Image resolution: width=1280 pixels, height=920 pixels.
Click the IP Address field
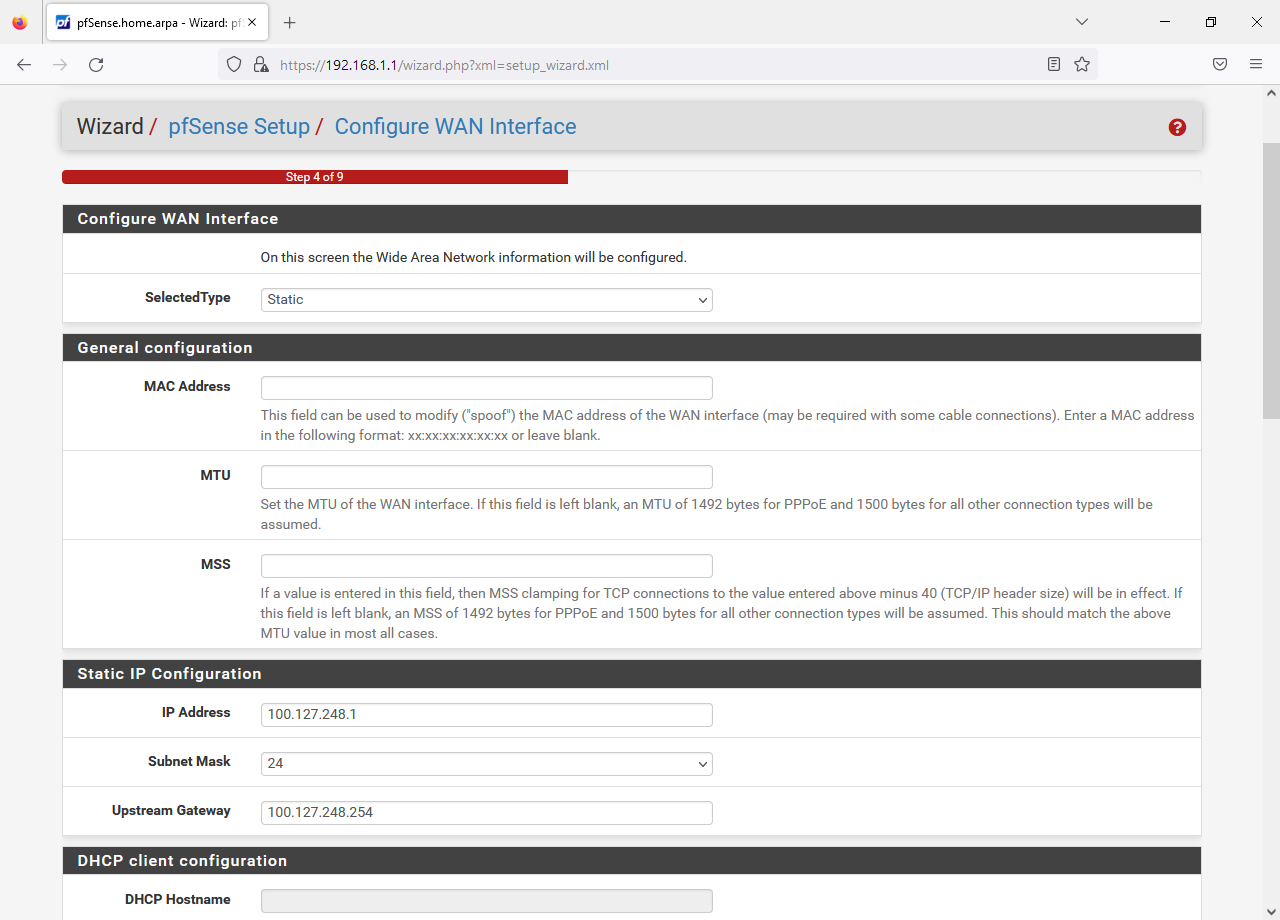487,714
